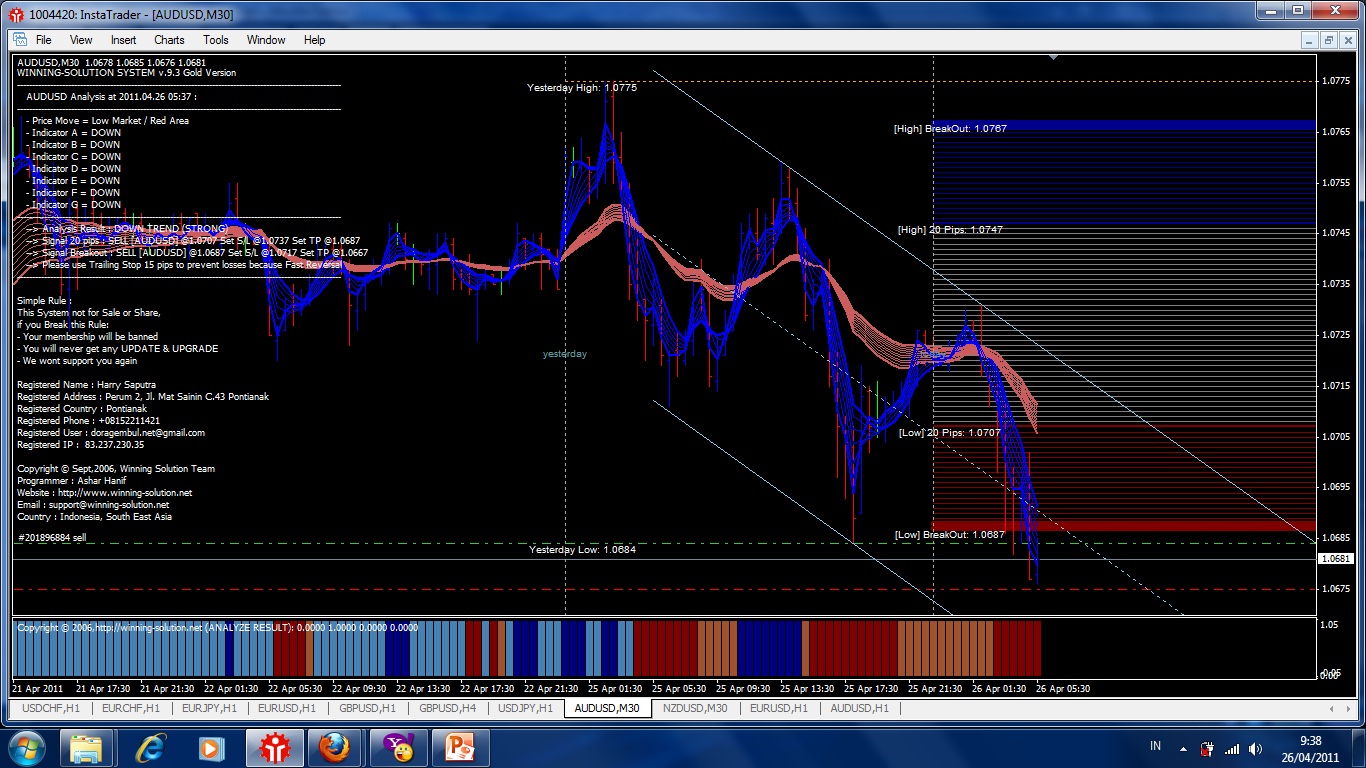Viewport: 1366px width, 768px height.
Task: Open the Windows Start menu
Action: pyautogui.click(x=25, y=747)
